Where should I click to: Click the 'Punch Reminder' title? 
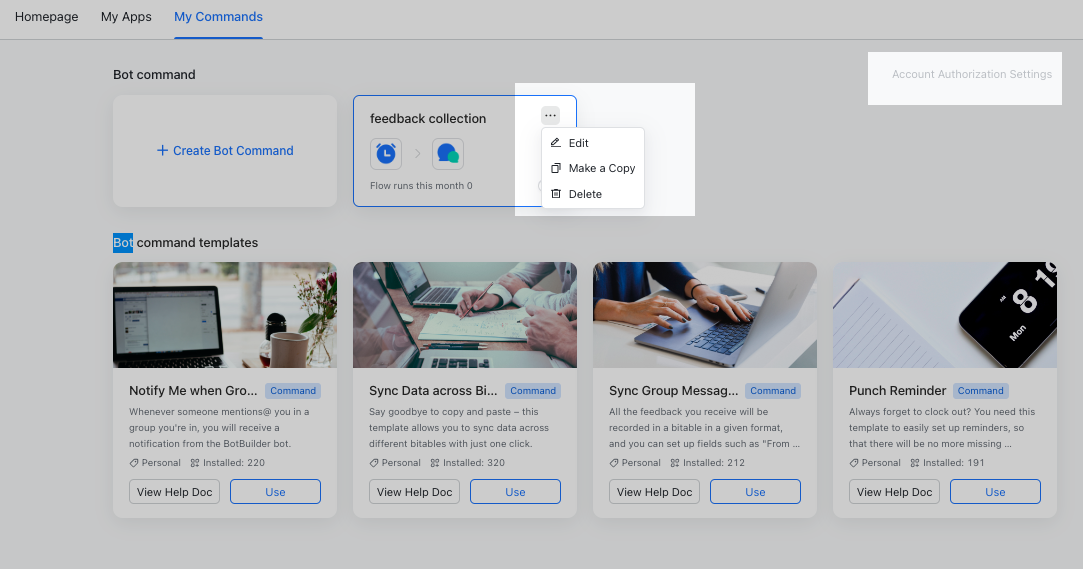(x=897, y=391)
